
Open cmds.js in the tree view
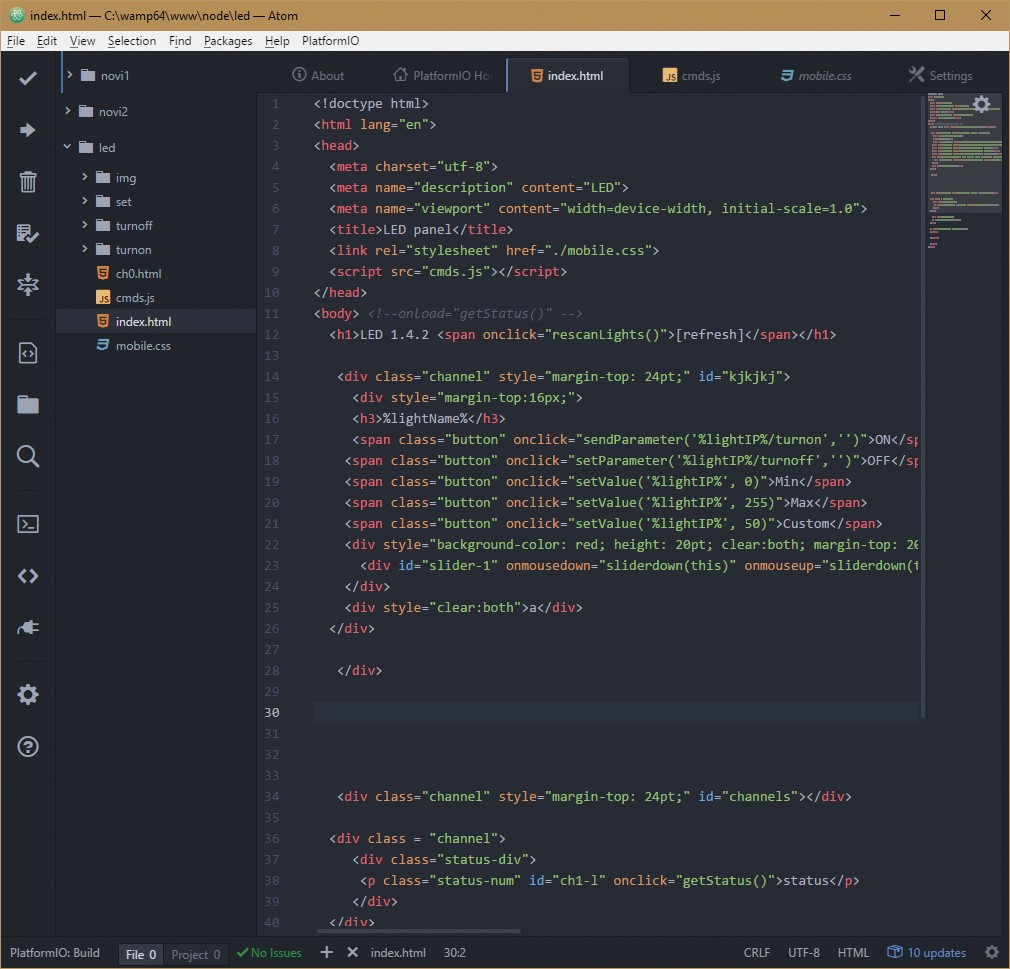pos(135,298)
